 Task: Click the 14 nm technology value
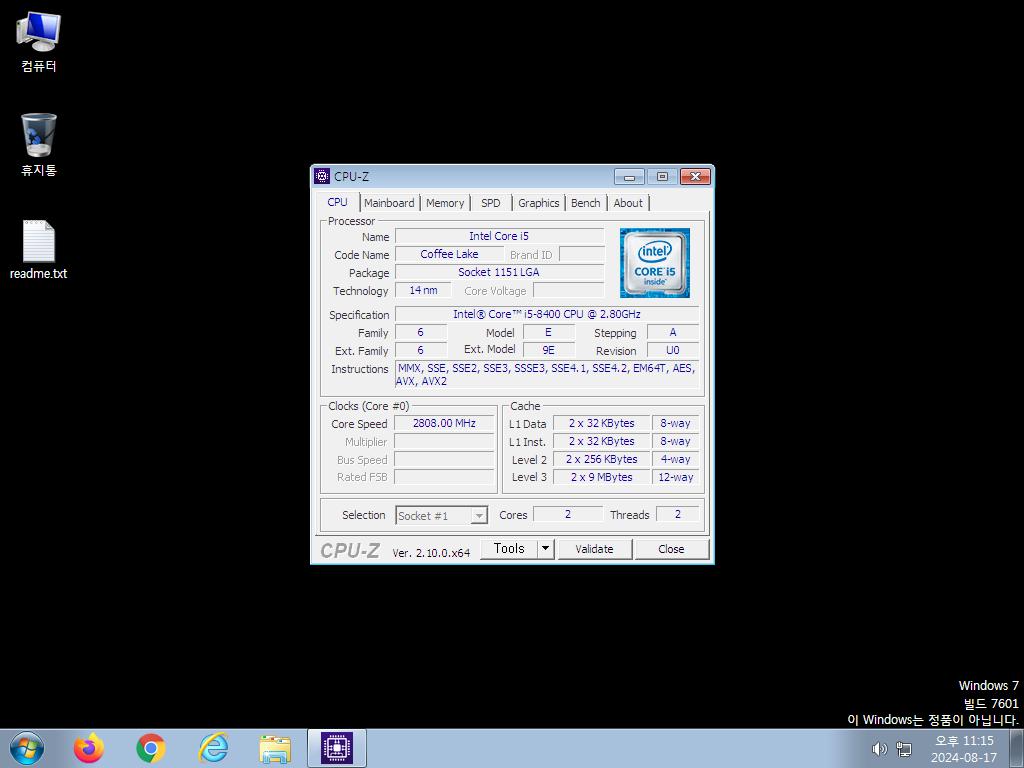pos(423,290)
